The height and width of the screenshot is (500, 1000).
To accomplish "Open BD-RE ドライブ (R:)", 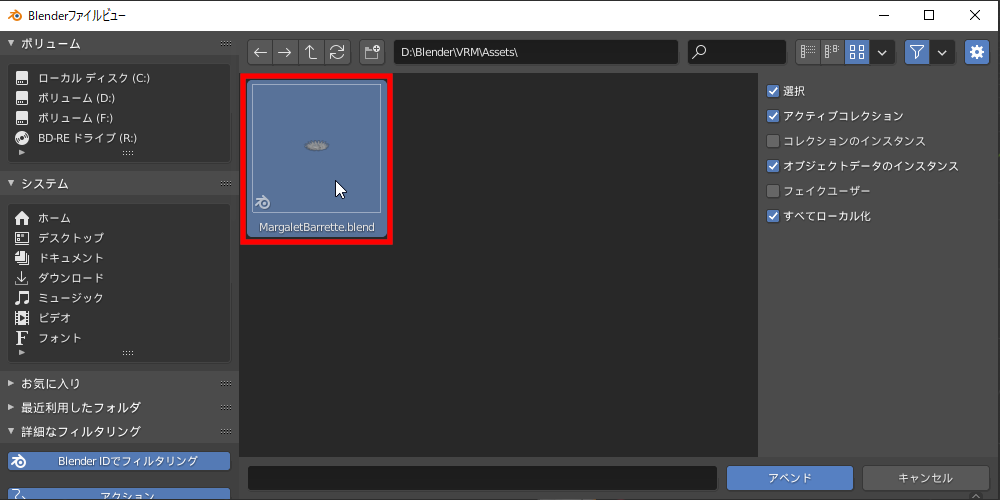I will tap(119, 138).
